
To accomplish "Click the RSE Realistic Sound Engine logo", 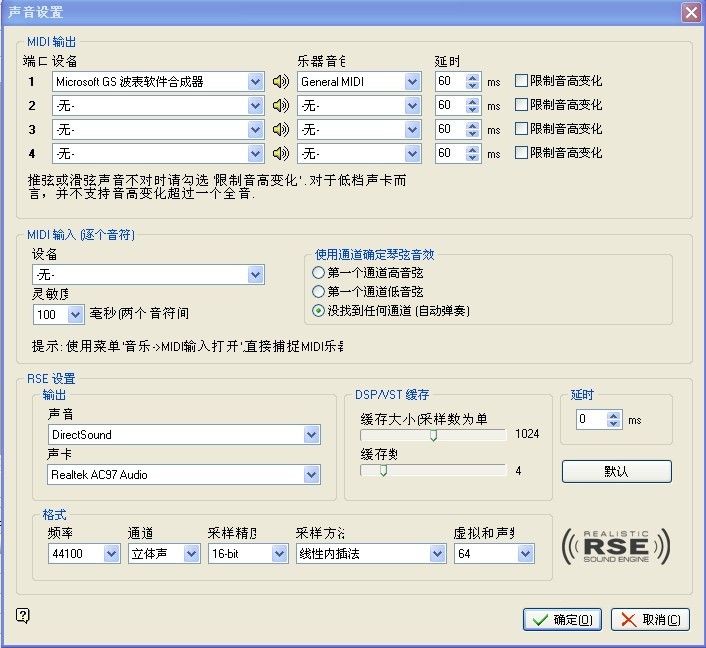I will point(615,547).
